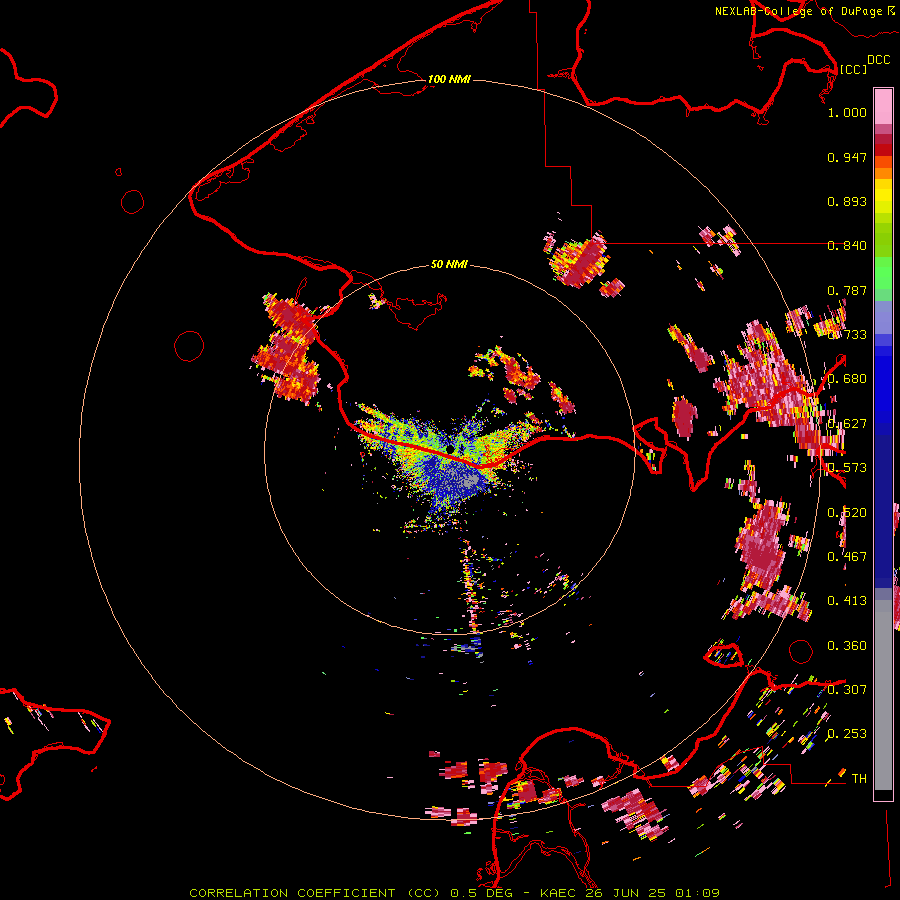Image resolution: width=900 pixels, height=900 pixels.
Task: Pick the gray color bar segment
Action: tap(883, 695)
